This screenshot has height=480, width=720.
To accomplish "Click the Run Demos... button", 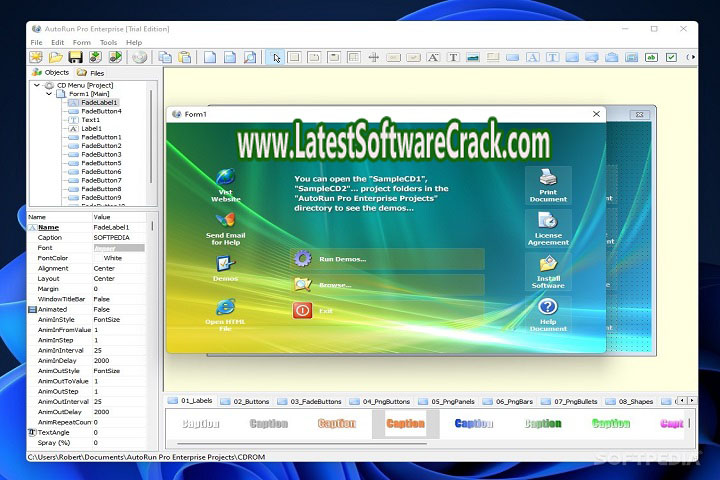I will [388, 259].
